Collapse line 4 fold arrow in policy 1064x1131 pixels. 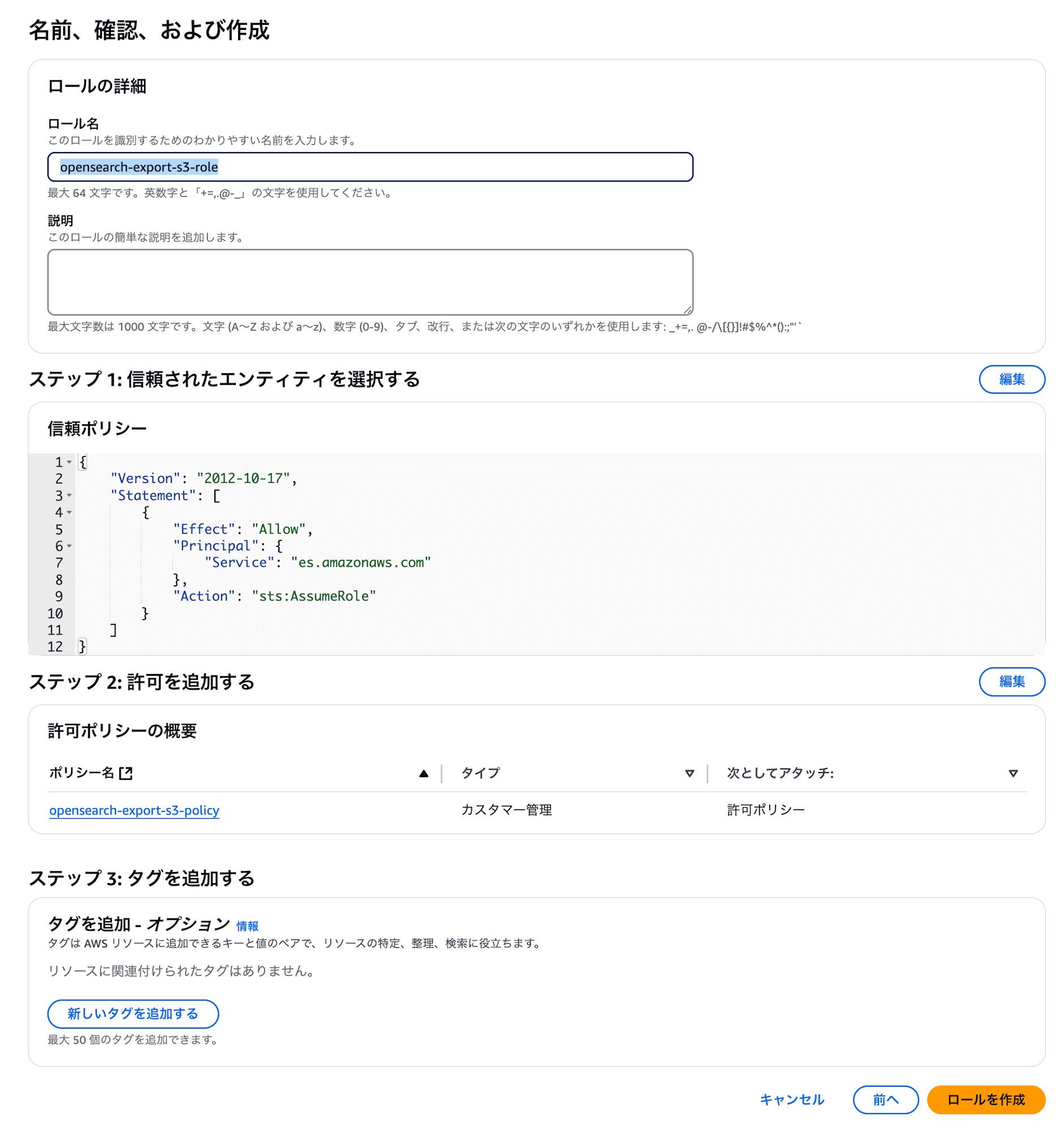(70, 512)
